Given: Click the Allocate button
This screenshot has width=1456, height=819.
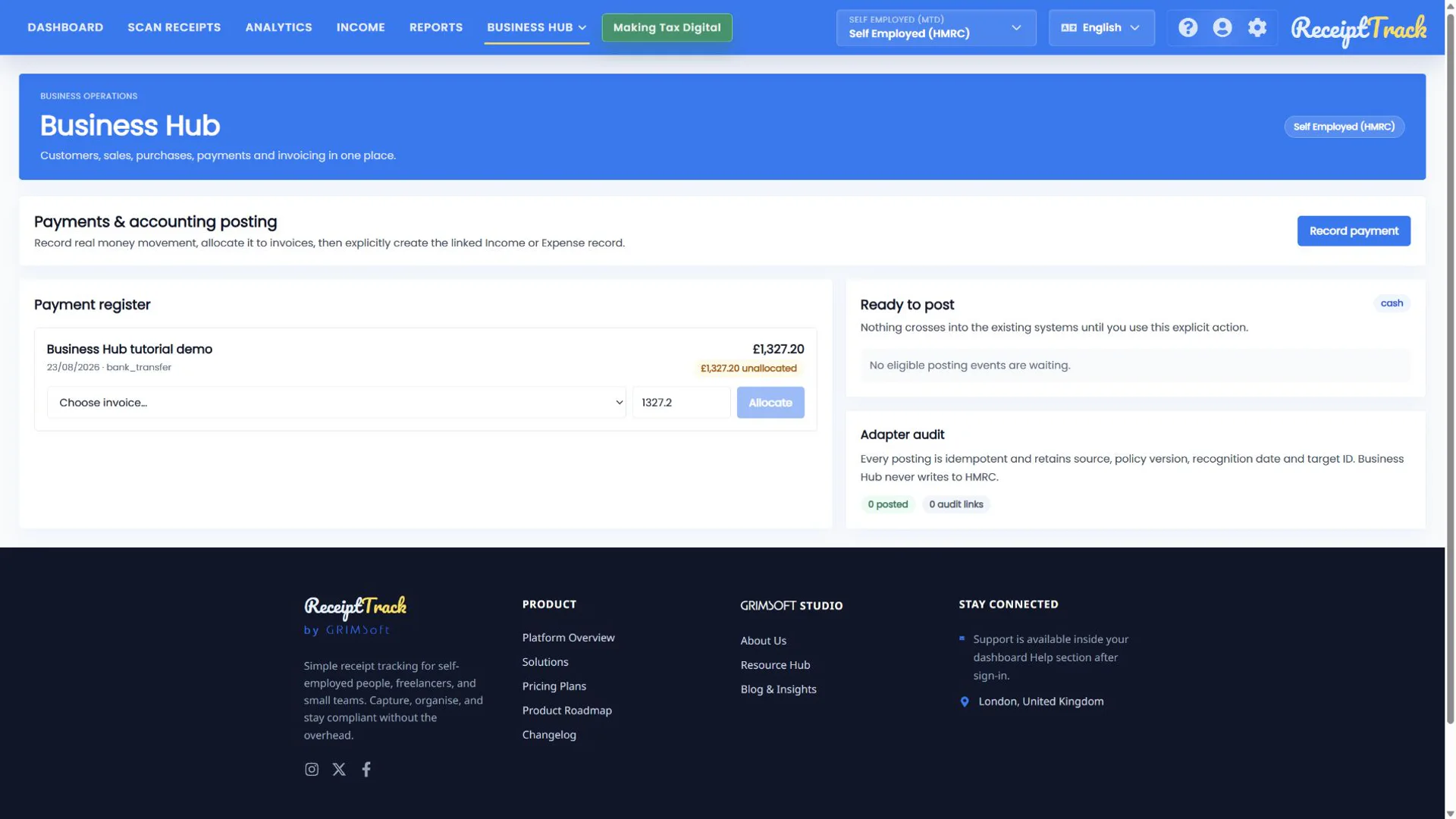Looking at the screenshot, I should pos(770,403).
